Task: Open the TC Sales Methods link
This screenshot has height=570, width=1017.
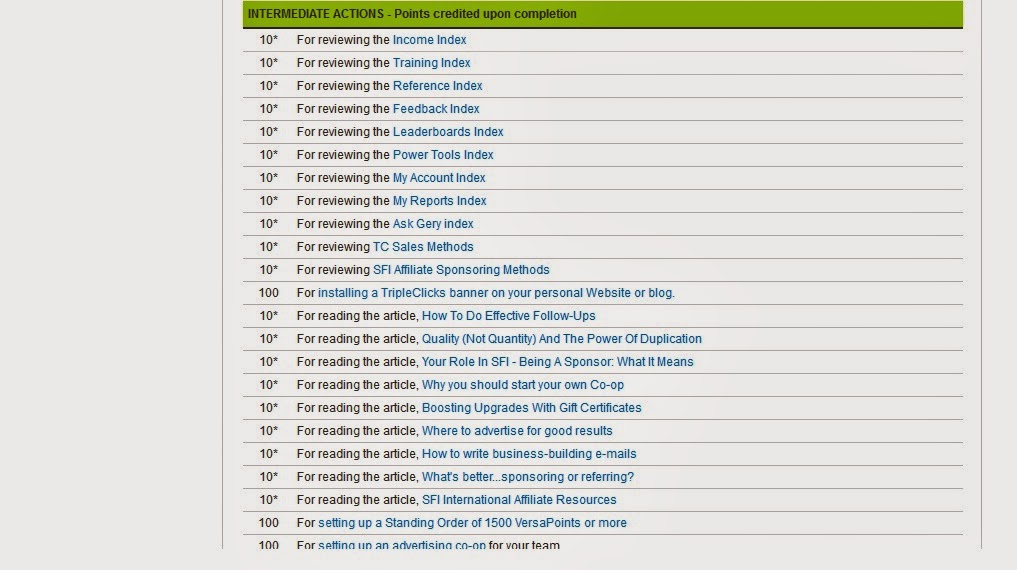Action: click(x=423, y=247)
